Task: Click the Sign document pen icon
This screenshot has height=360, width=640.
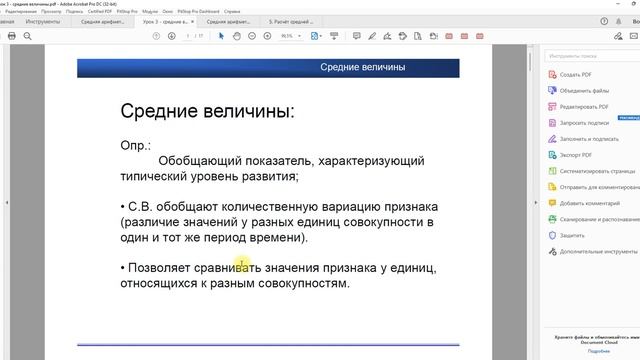Action: point(387,36)
